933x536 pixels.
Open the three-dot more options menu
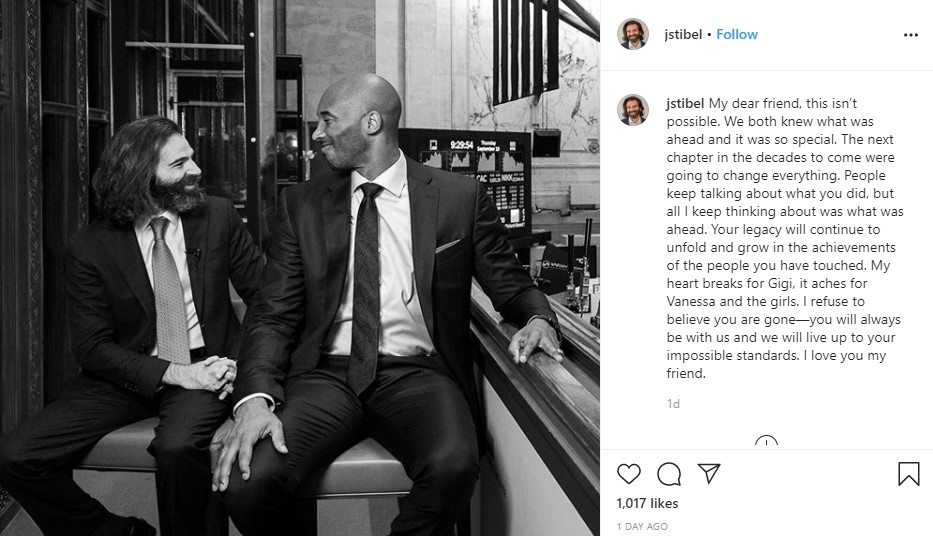tap(910, 35)
